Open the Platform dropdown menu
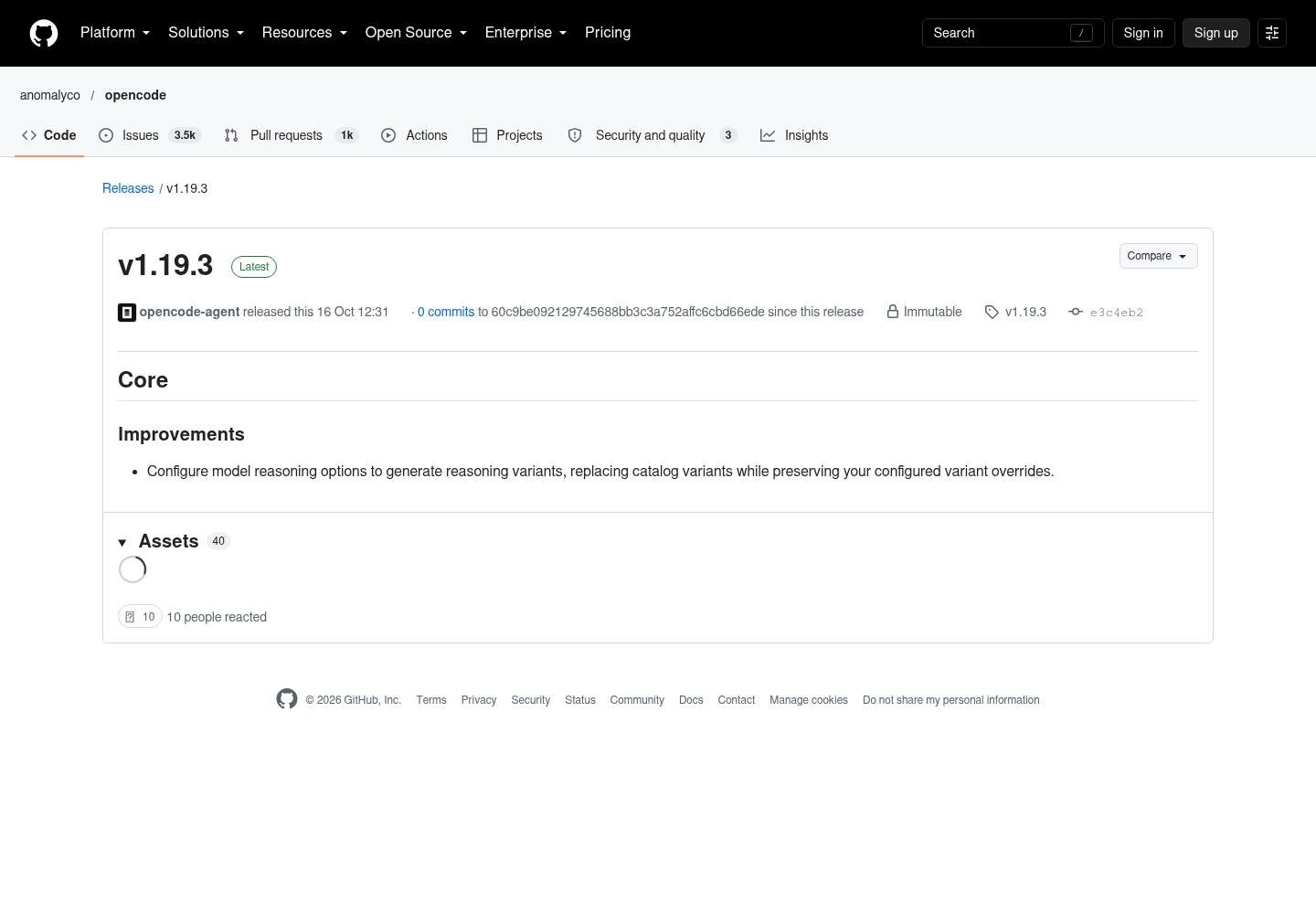Image resolution: width=1316 pixels, height=914 pixels. click(x=115, y=33)
